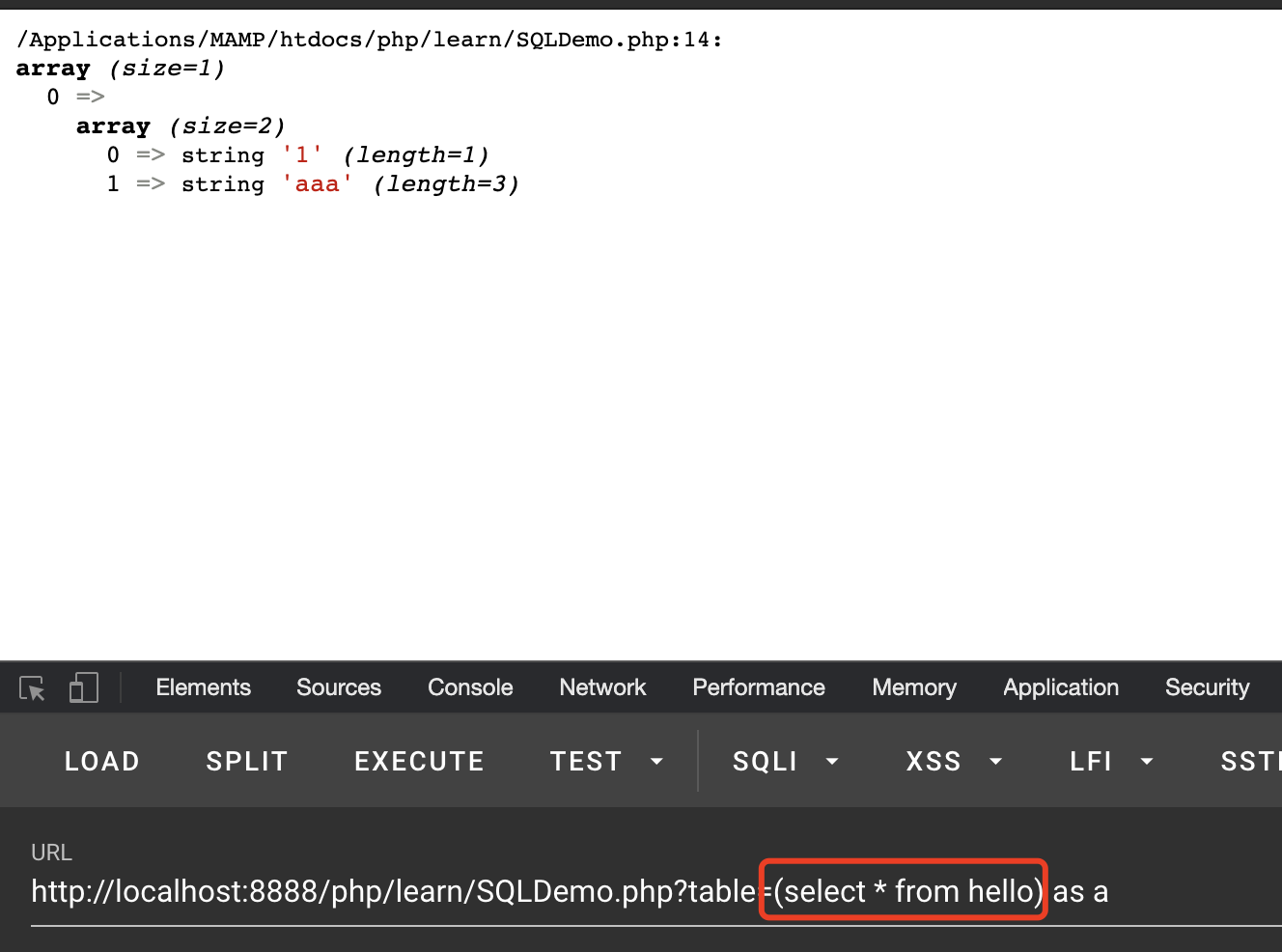
Task: Activate the inspect element picker icon
Action: click(x=32, y=688)
